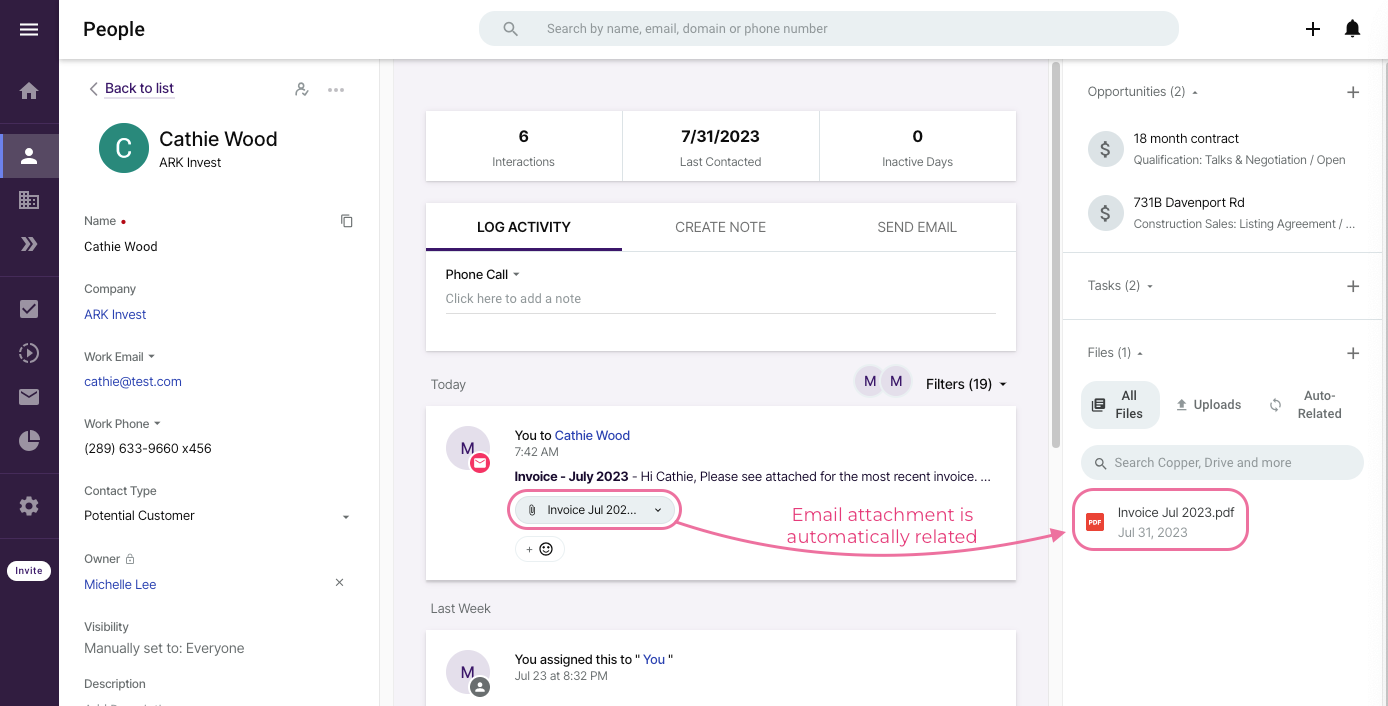This screenshot has height=706, width=1388.
Task: Select All Files filter
Action: click(1120, 405)
